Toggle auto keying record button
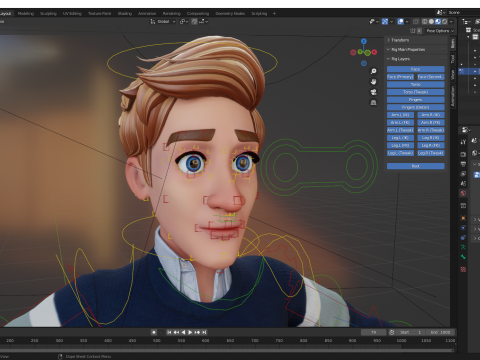This screenshot has width=480, height=360. (x=154, y=332)
